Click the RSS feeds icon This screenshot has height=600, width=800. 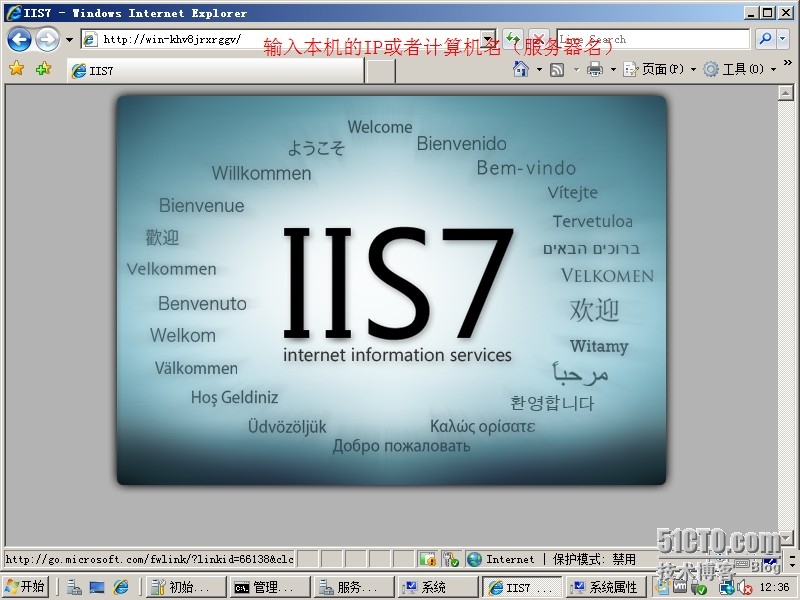pos(557,69)
